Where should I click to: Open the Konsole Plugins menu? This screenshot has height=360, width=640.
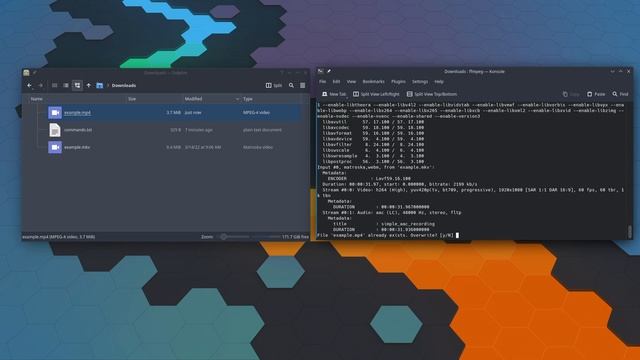click(398, 82)
